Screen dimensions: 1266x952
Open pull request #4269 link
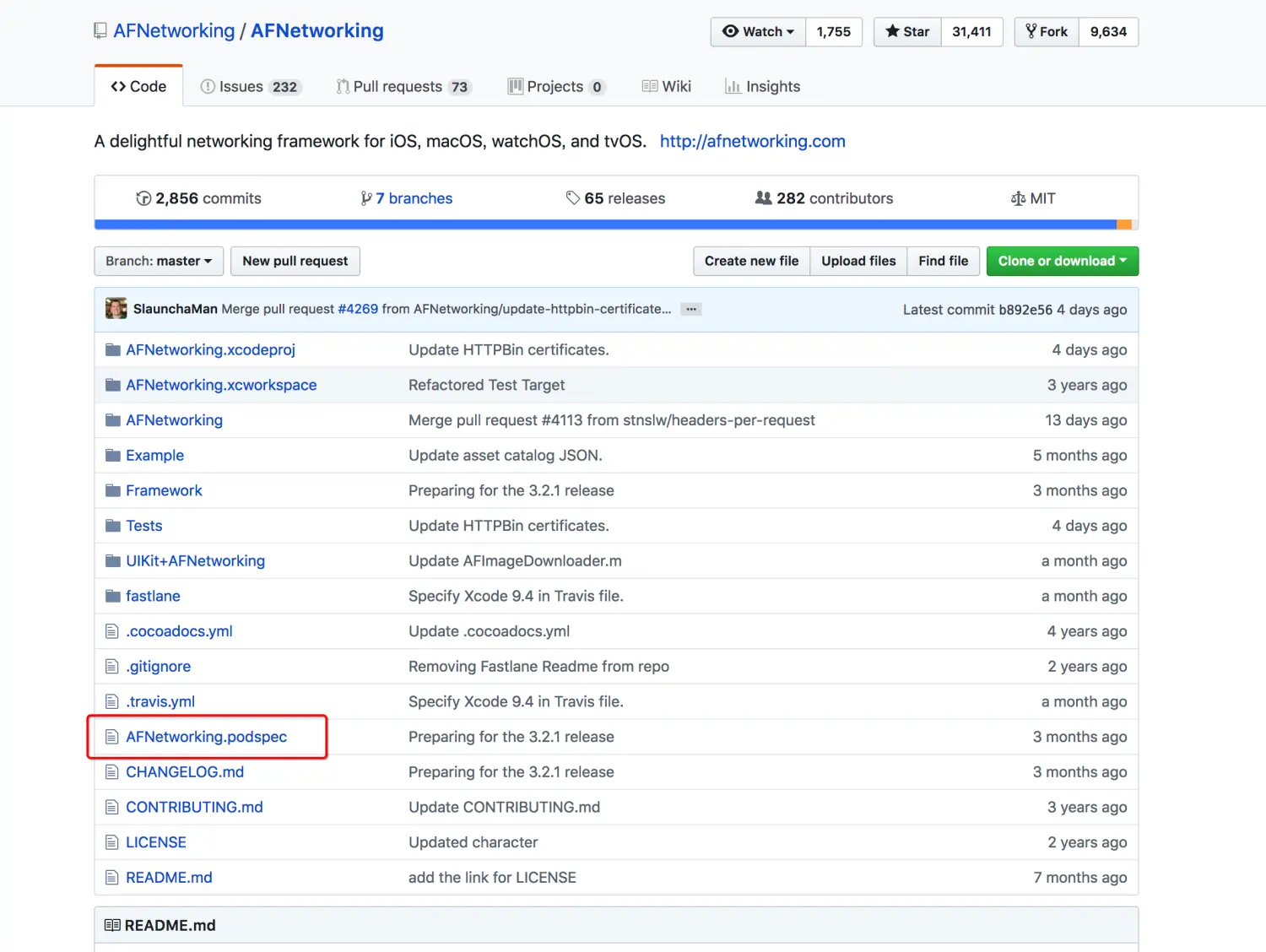(x=358, y=309)
